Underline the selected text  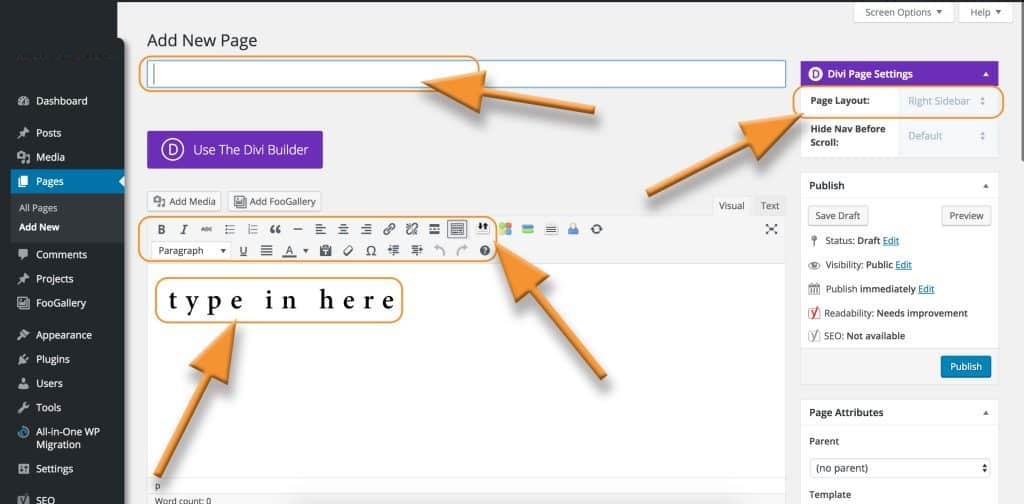click(x=244, y=251)
